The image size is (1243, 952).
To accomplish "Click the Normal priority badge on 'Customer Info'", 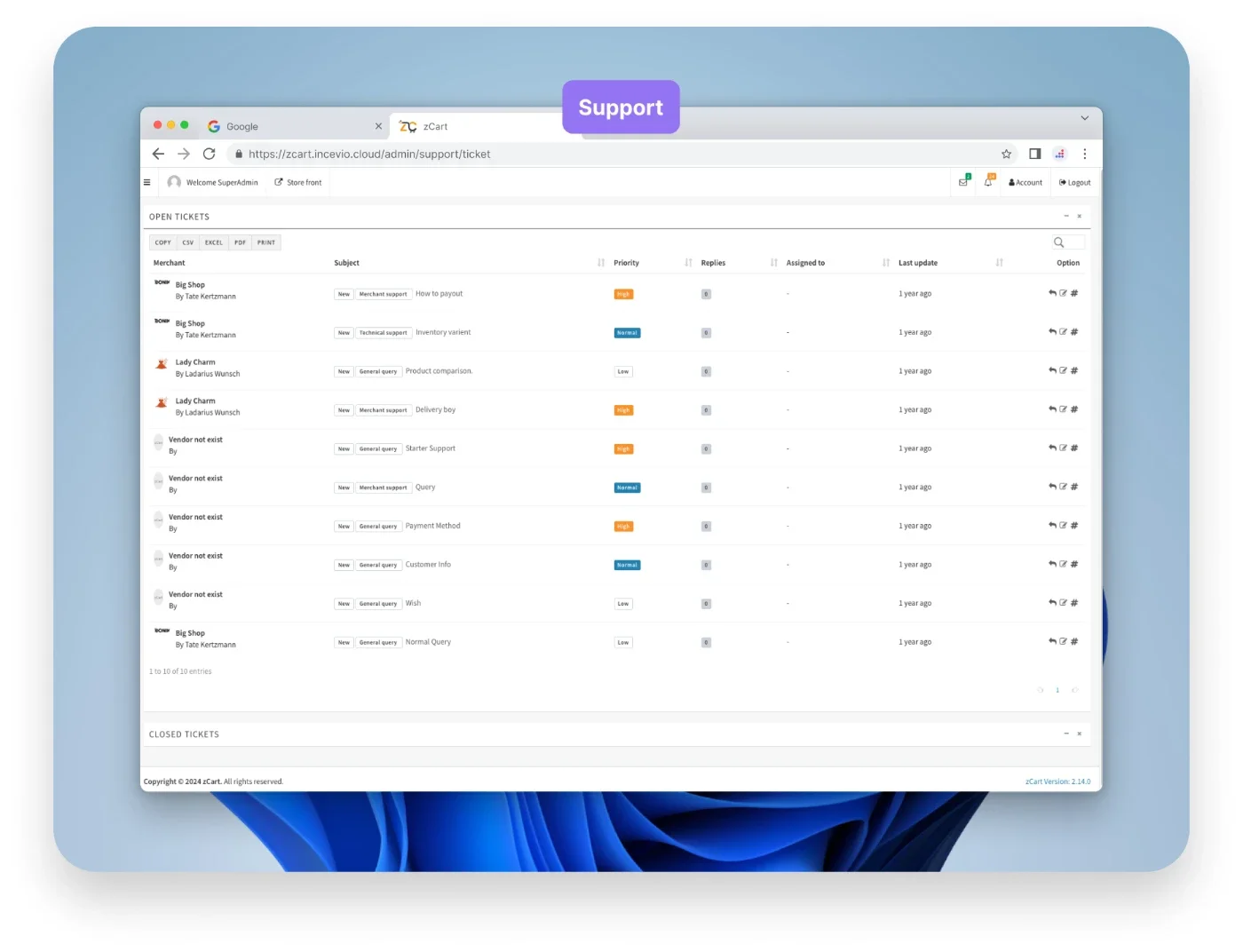I will (627, 565).
